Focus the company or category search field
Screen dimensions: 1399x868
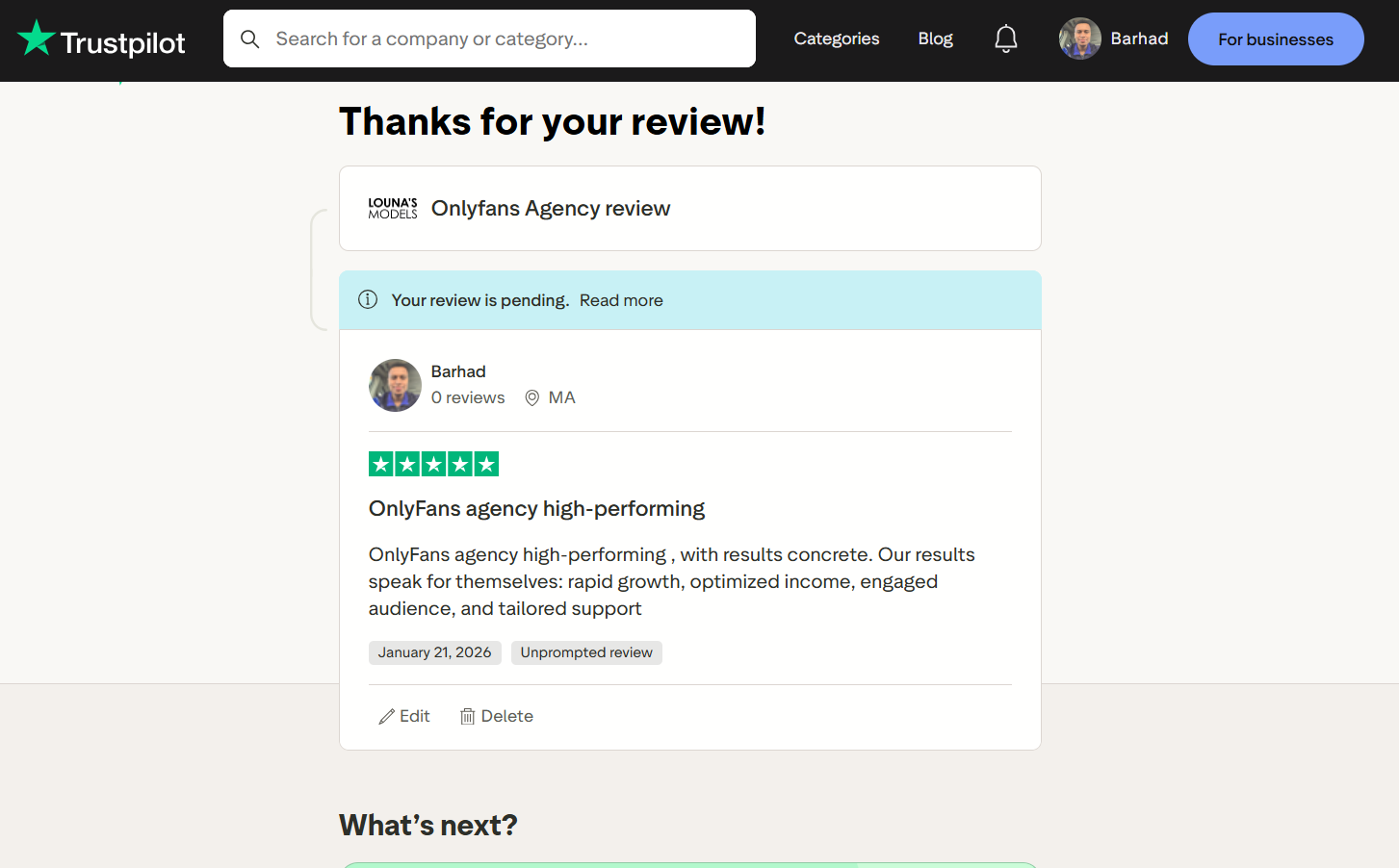(x=489, y=38)
